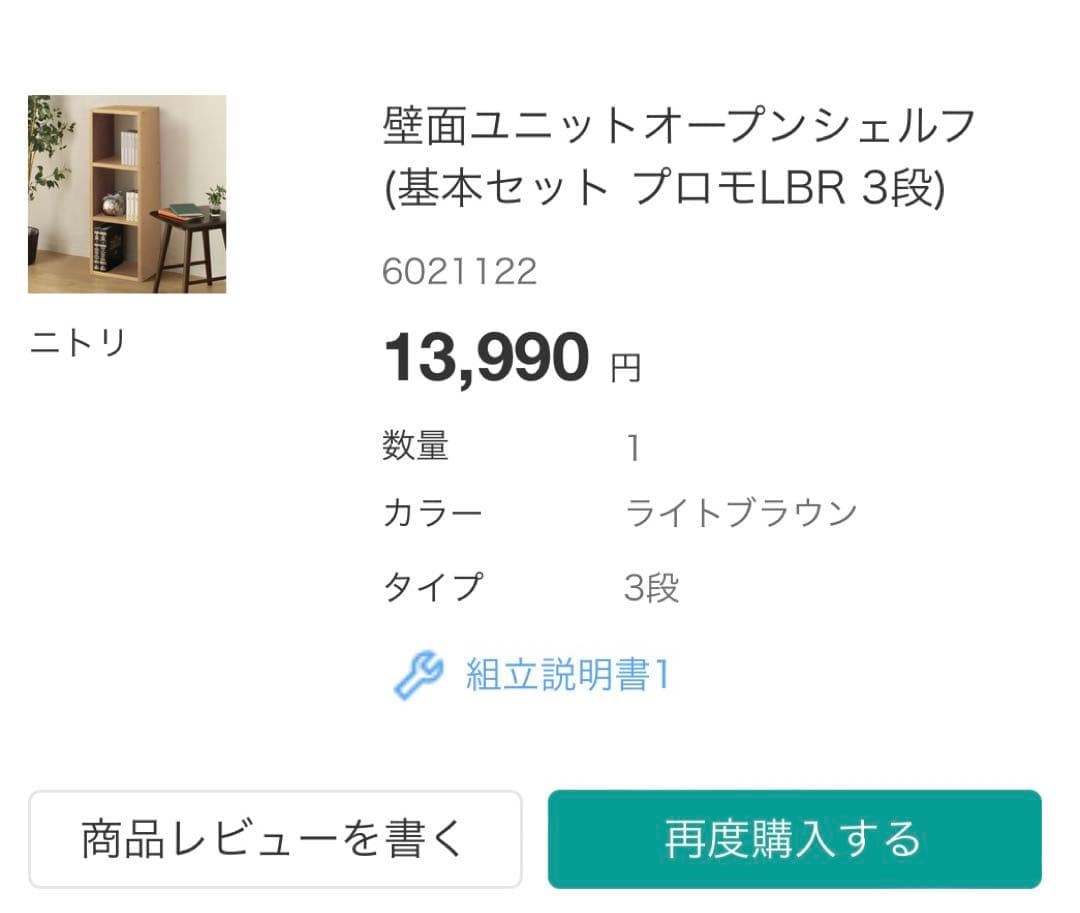Image resolution: width=1080 pixels, height=913 pixels.
Task: Click the green 再度購入する button
Action: click(794, 839)
